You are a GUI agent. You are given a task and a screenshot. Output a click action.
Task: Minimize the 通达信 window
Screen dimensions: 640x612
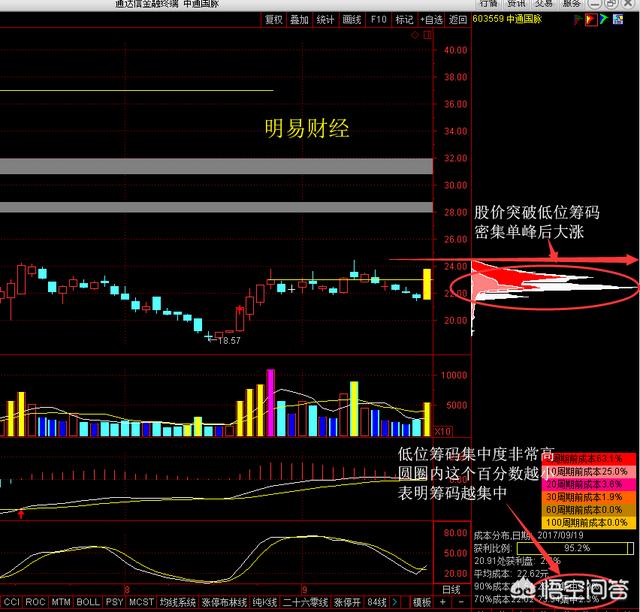(595, 3)
